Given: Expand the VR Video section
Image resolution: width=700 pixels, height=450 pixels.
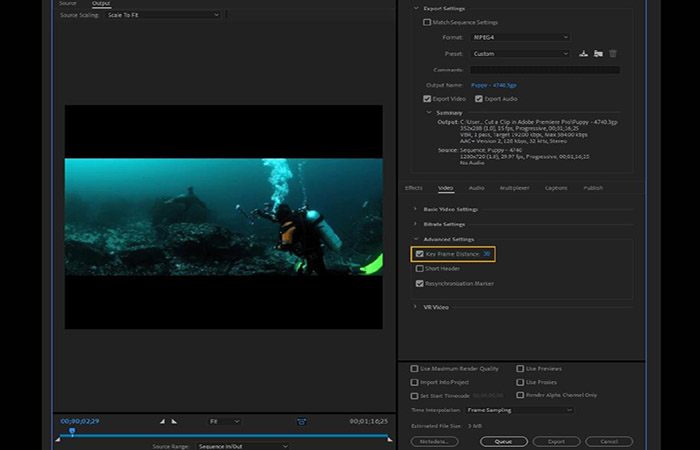Looking at the screenshot, I should click(x=415, y=307).
